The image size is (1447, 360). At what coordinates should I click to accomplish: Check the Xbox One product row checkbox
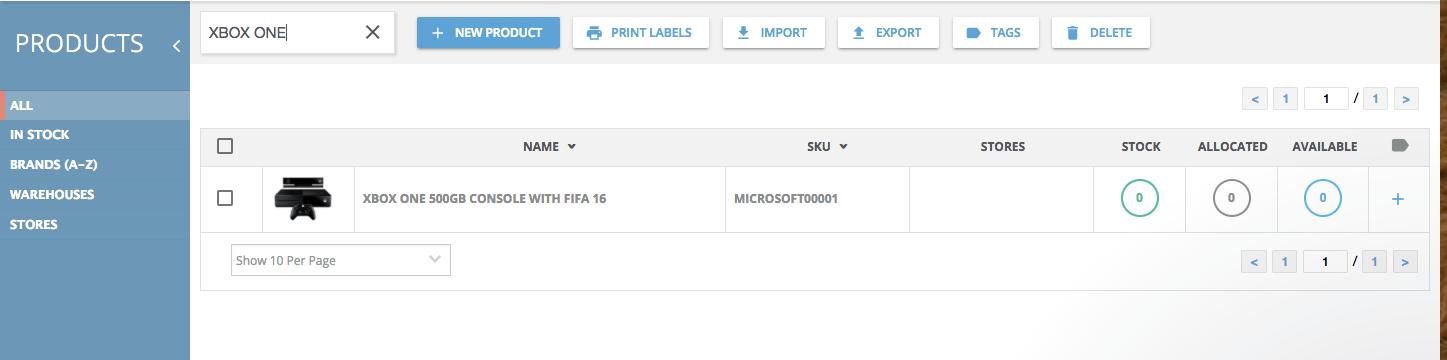coord(225,198)
